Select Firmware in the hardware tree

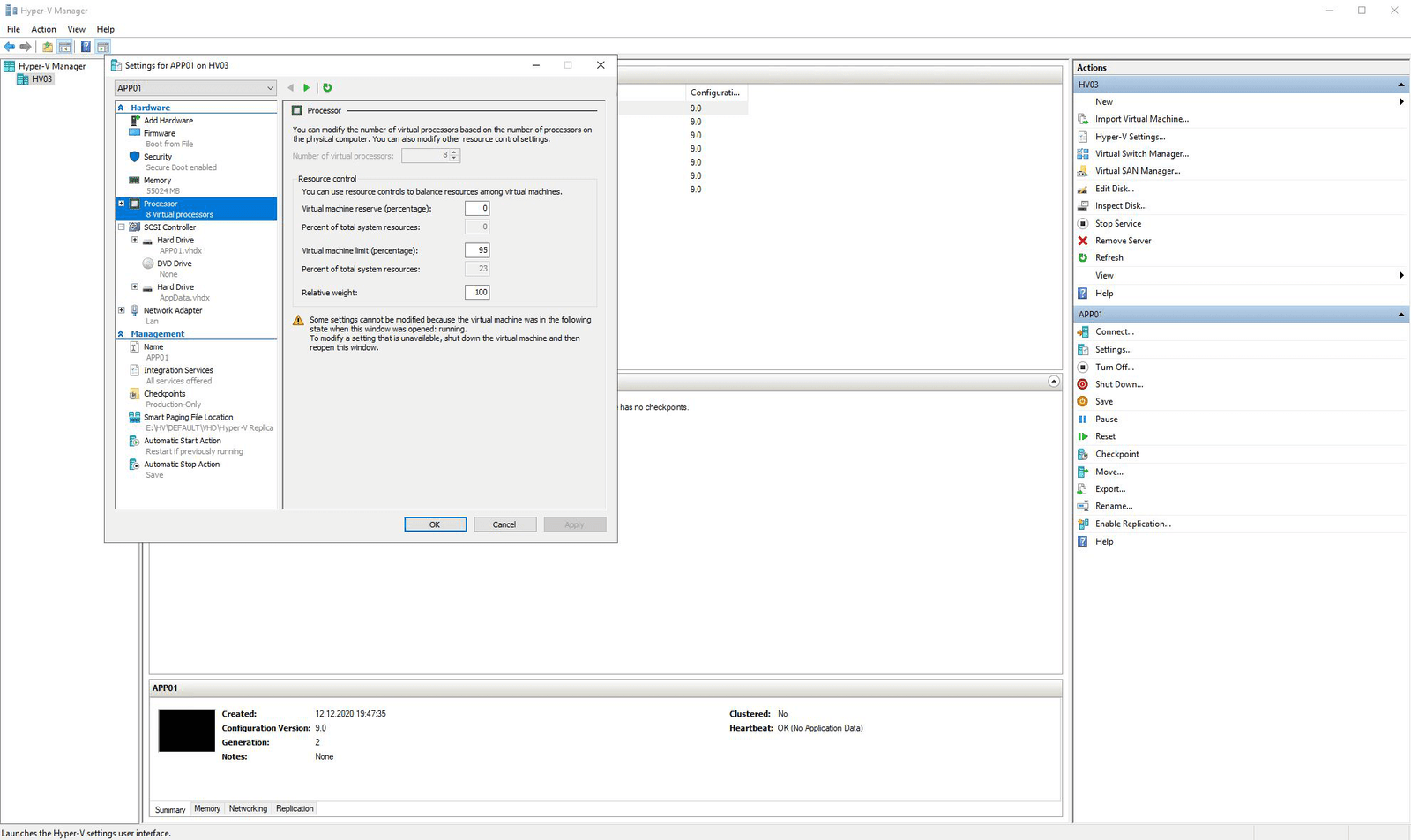click(160, 133)
